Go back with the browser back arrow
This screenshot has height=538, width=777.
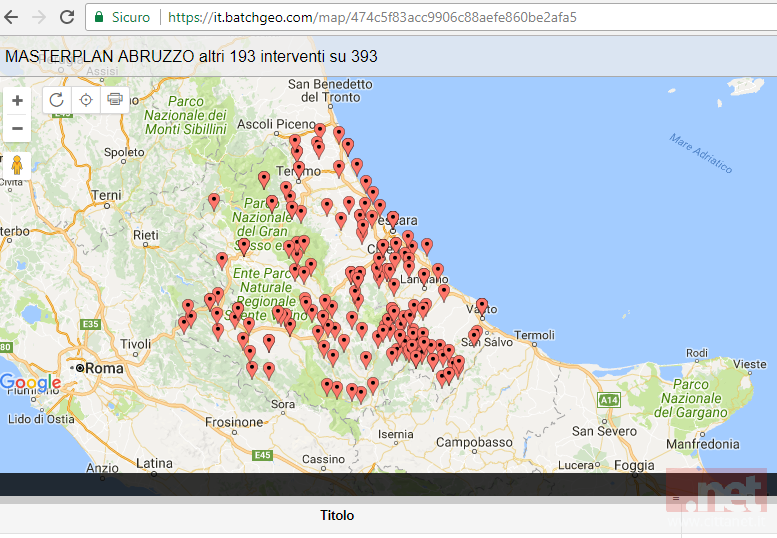(11, 17)
